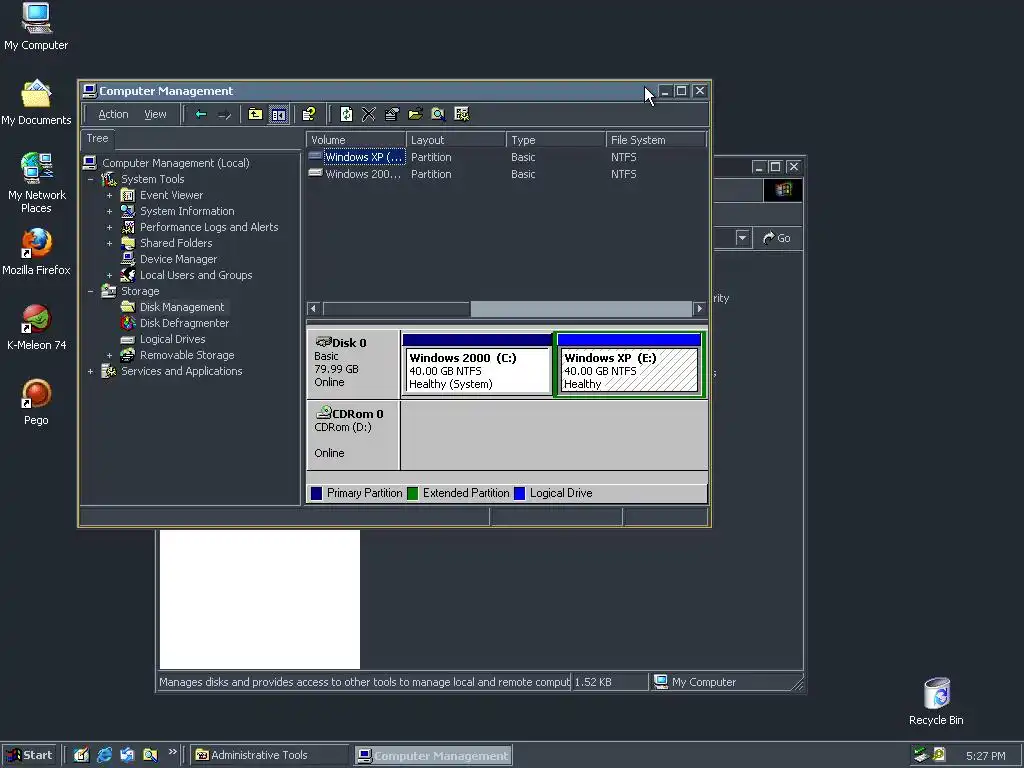Screen dimensions: 1024x768
Task: Click the Primary Partition legend color swatch
Action: [317, 493]
